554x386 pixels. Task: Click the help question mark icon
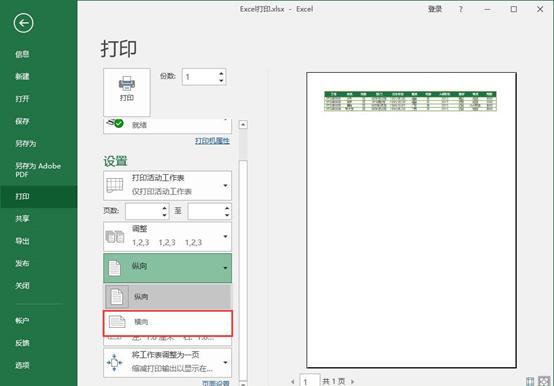point(460,9)
